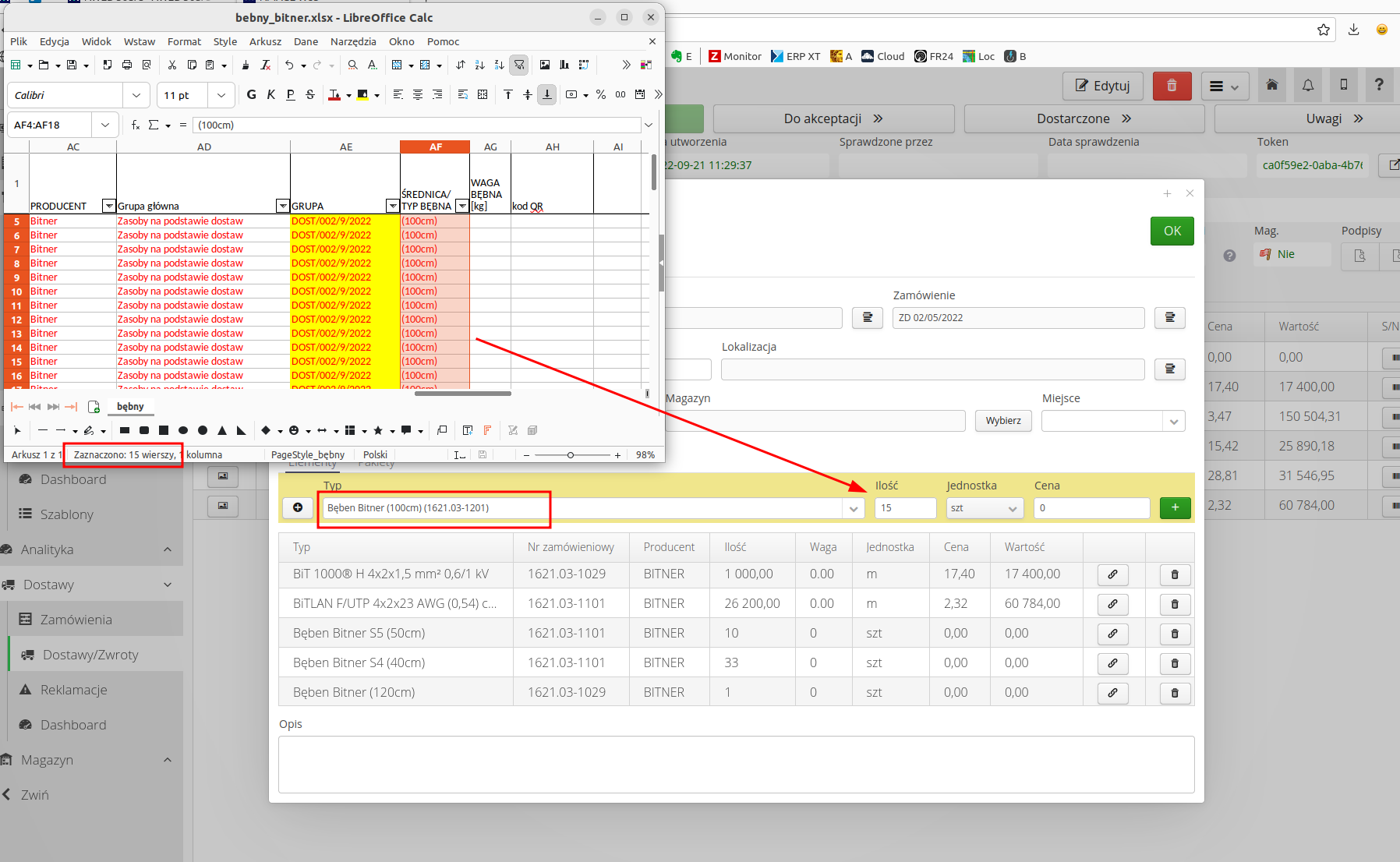Adjust the zoom slider in the status bar
1400x862 pixels.
[x=571, y=454]
